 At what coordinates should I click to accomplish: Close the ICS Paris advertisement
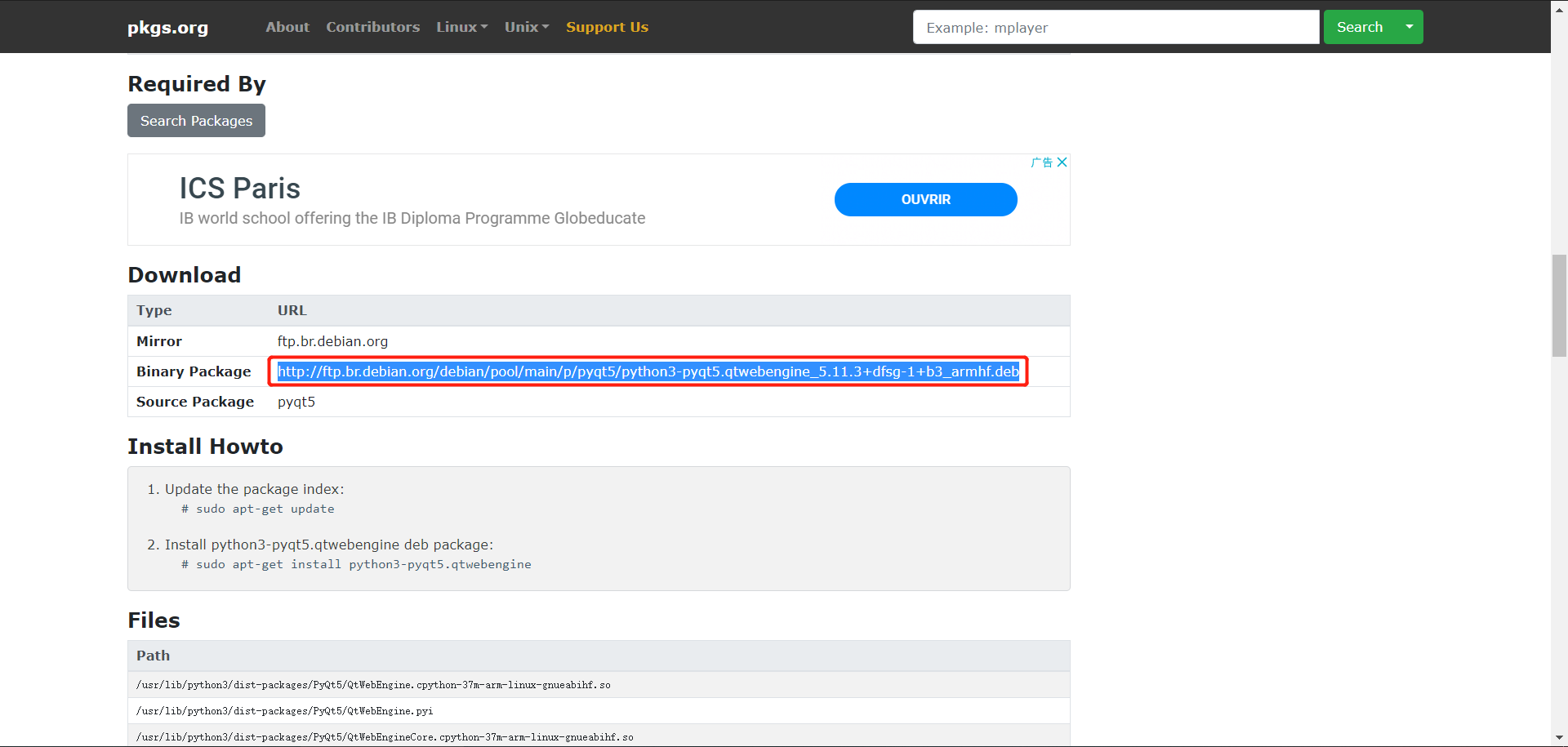click(x=1062, y=162)
